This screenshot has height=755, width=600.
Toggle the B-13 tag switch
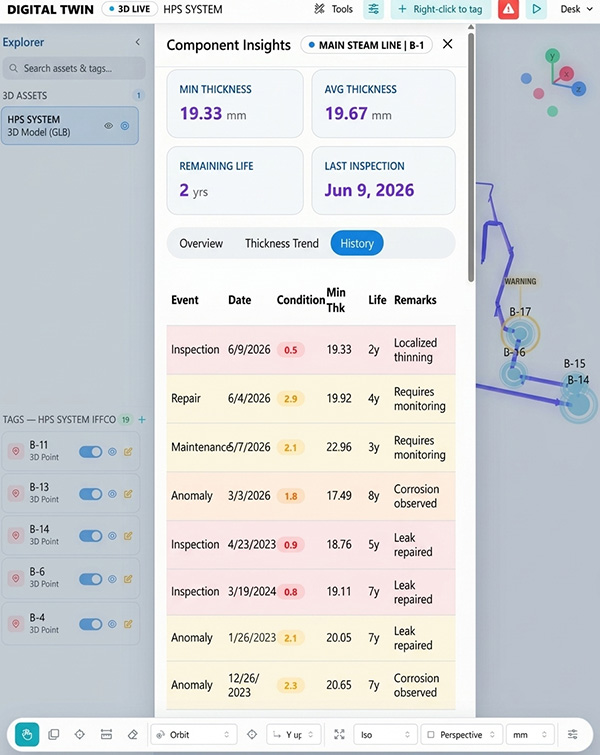pyautogui.click(x=91, y=494)
